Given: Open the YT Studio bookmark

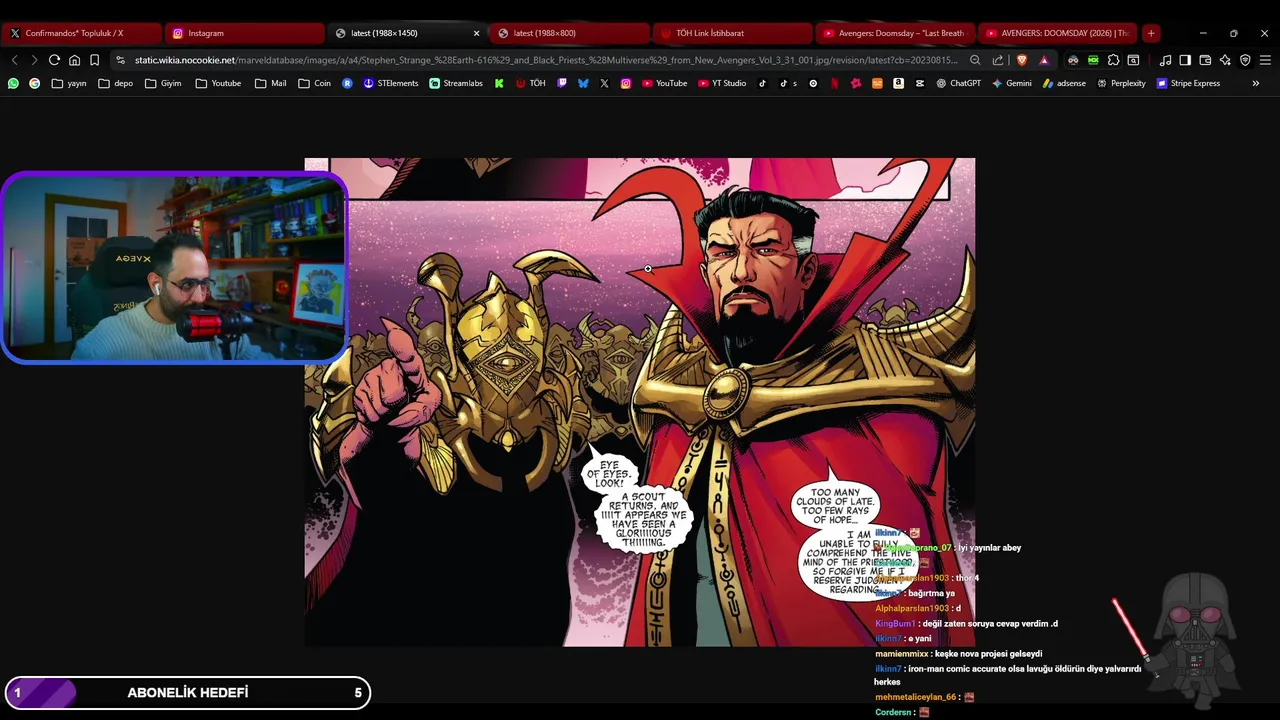Looking at the screenshot, I should tap(722, 83).
